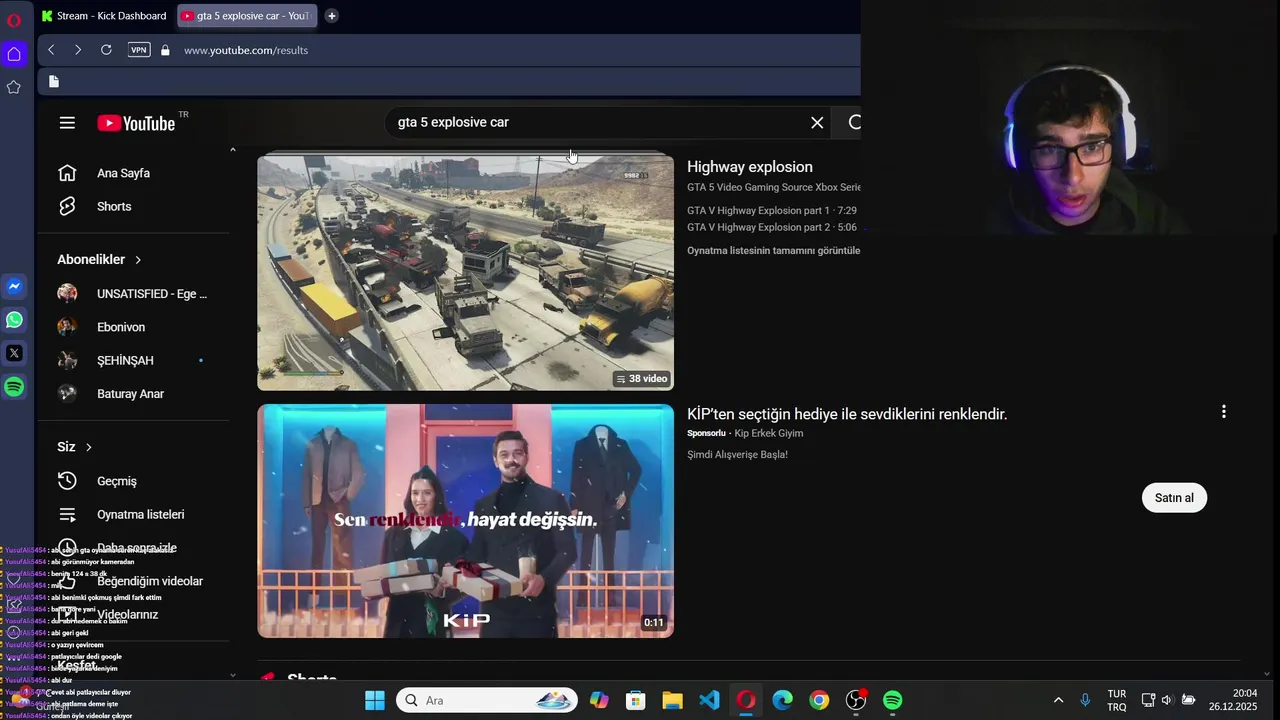Open X (Twitter) in the Opera sidebar
Image resolution: width=1280 pixels, height=720 pixels.
point(14,353)
